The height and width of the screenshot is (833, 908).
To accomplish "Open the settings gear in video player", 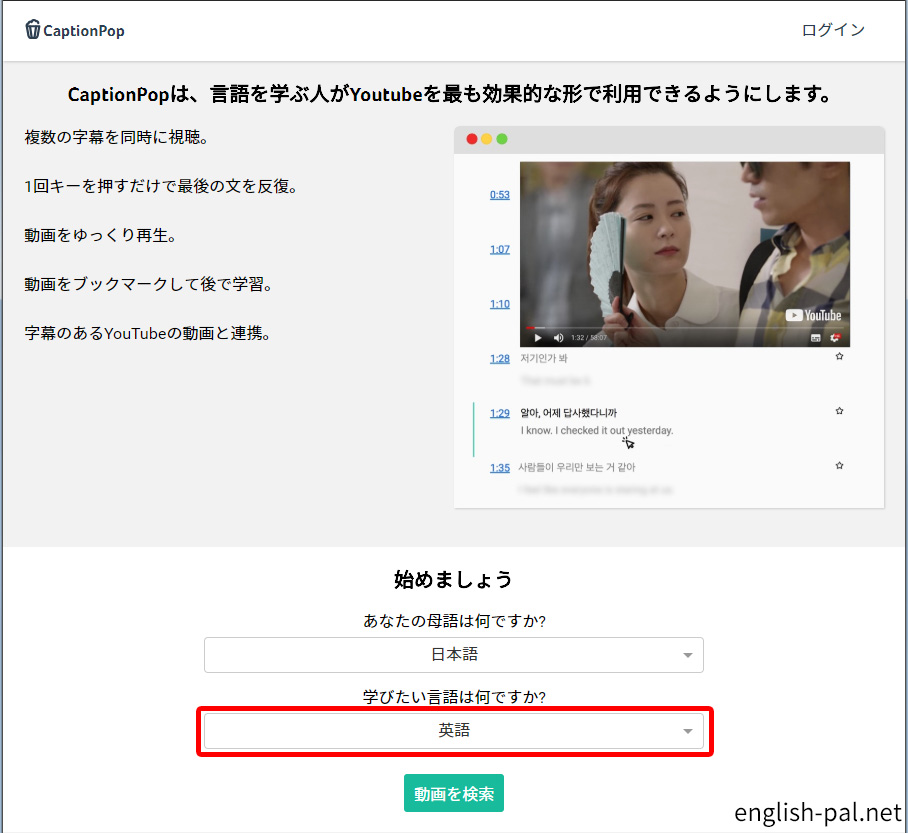I will [x=834, y=338].
